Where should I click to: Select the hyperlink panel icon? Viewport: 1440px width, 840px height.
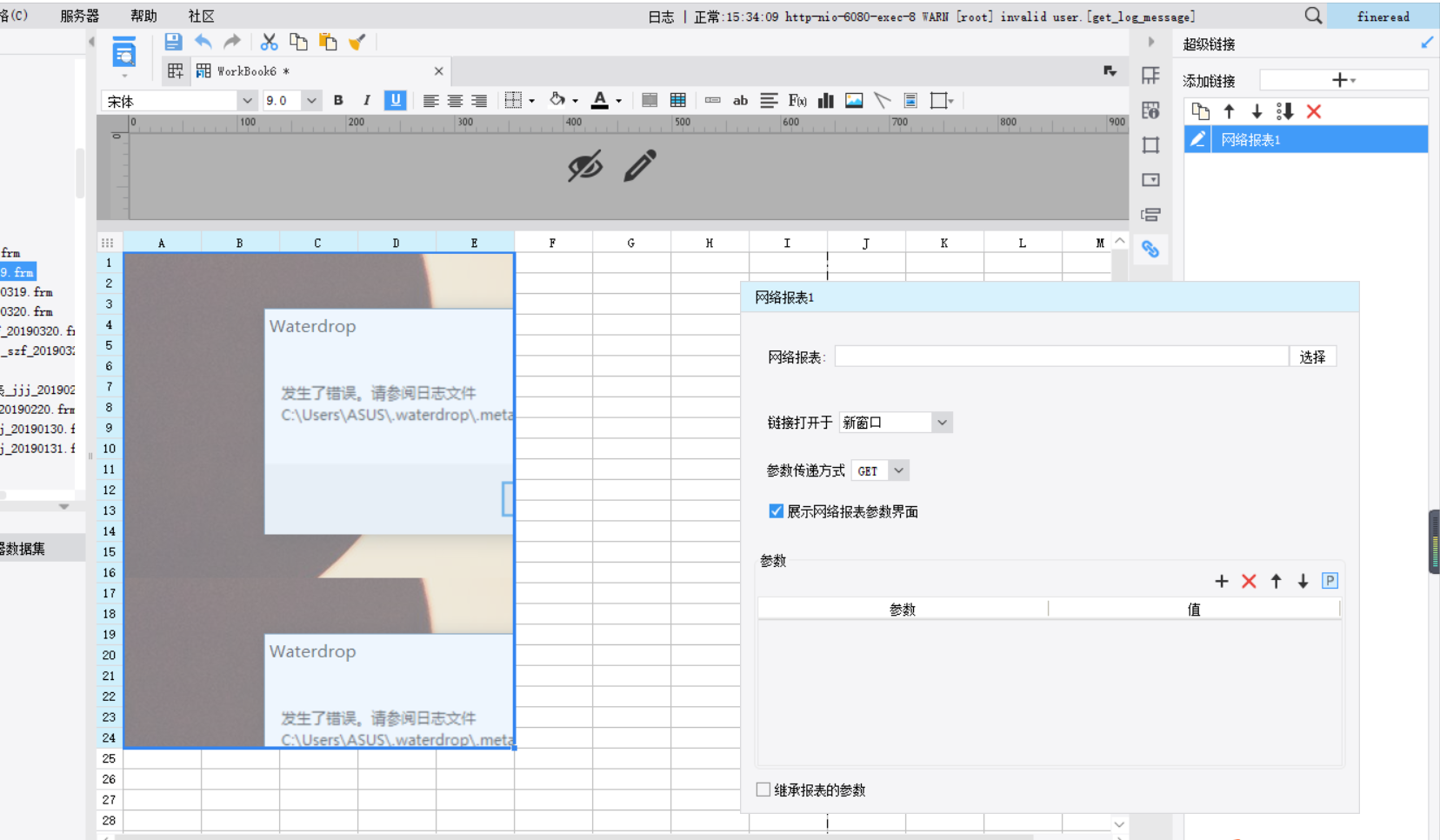point(1150,250)
